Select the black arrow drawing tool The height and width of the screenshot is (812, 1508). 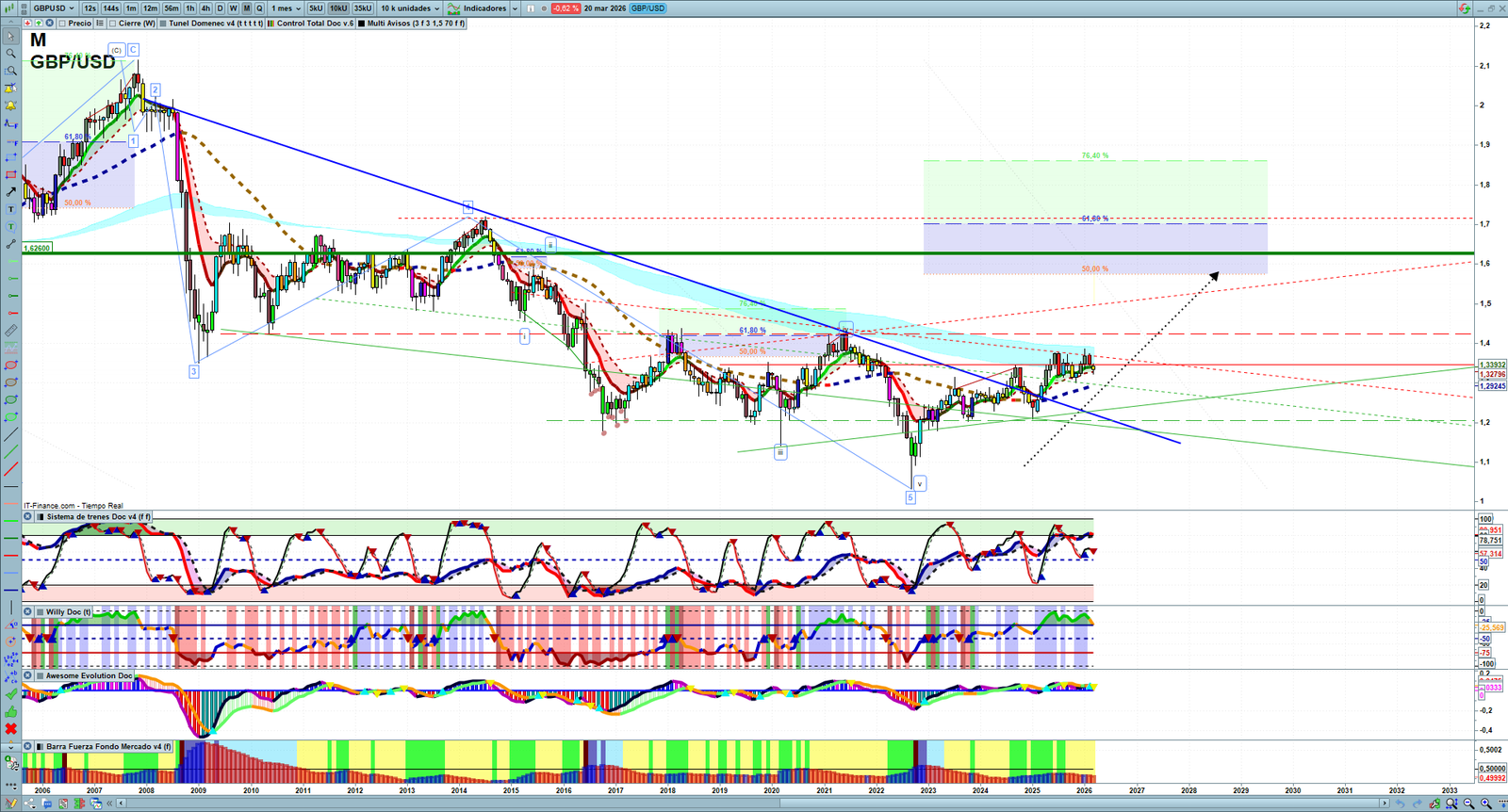click(10, 192)
